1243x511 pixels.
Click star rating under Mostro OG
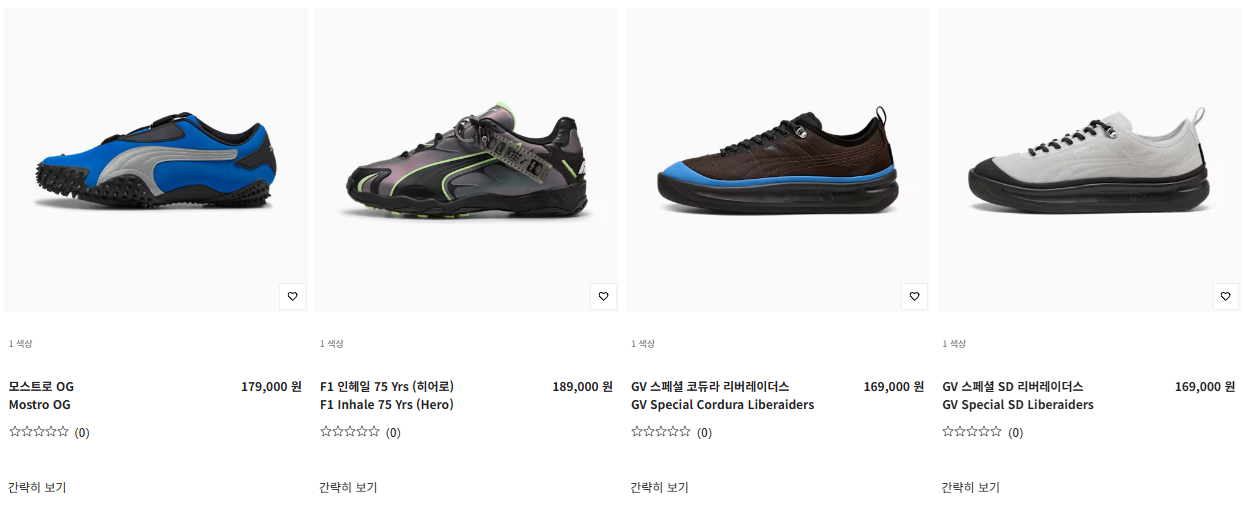coord(39,432)
